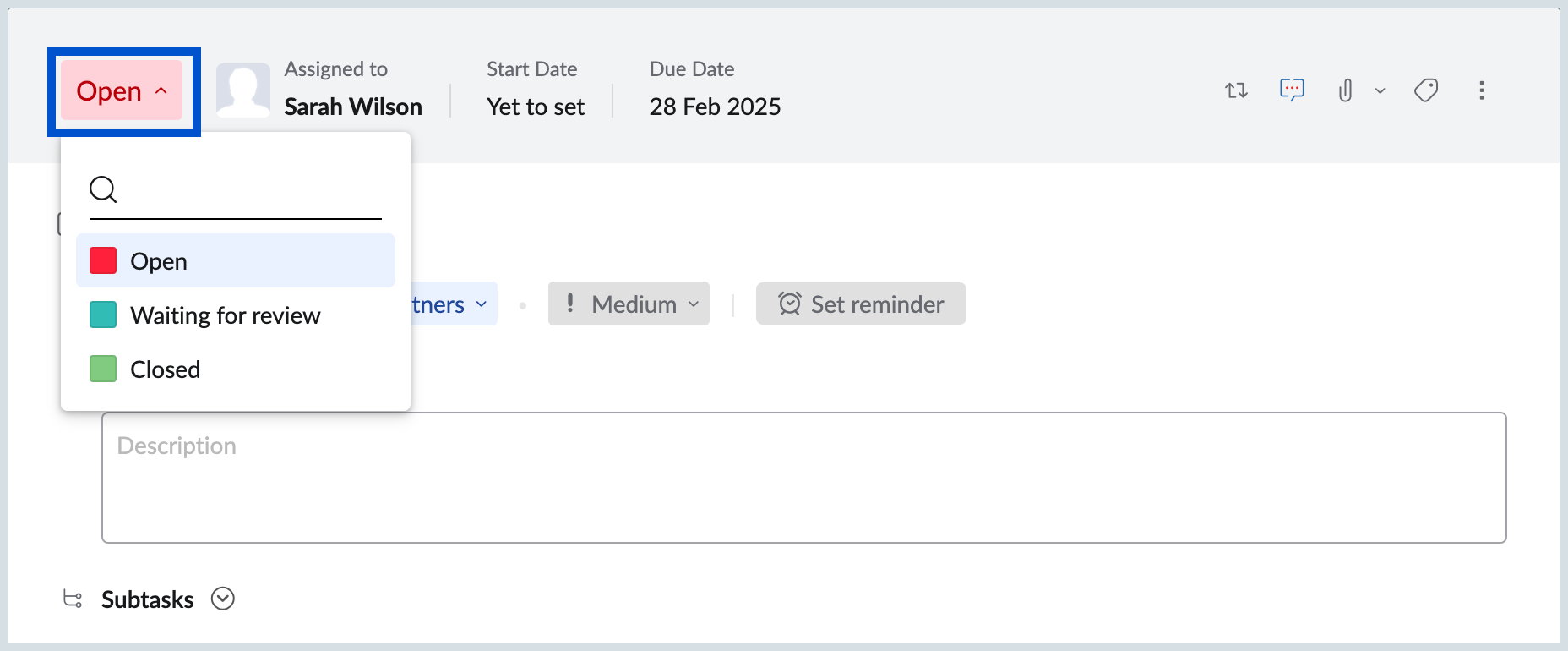1568x651 pixels.
Task: Click the search magnifier in the status dropdown
Action: click(103, 189)
